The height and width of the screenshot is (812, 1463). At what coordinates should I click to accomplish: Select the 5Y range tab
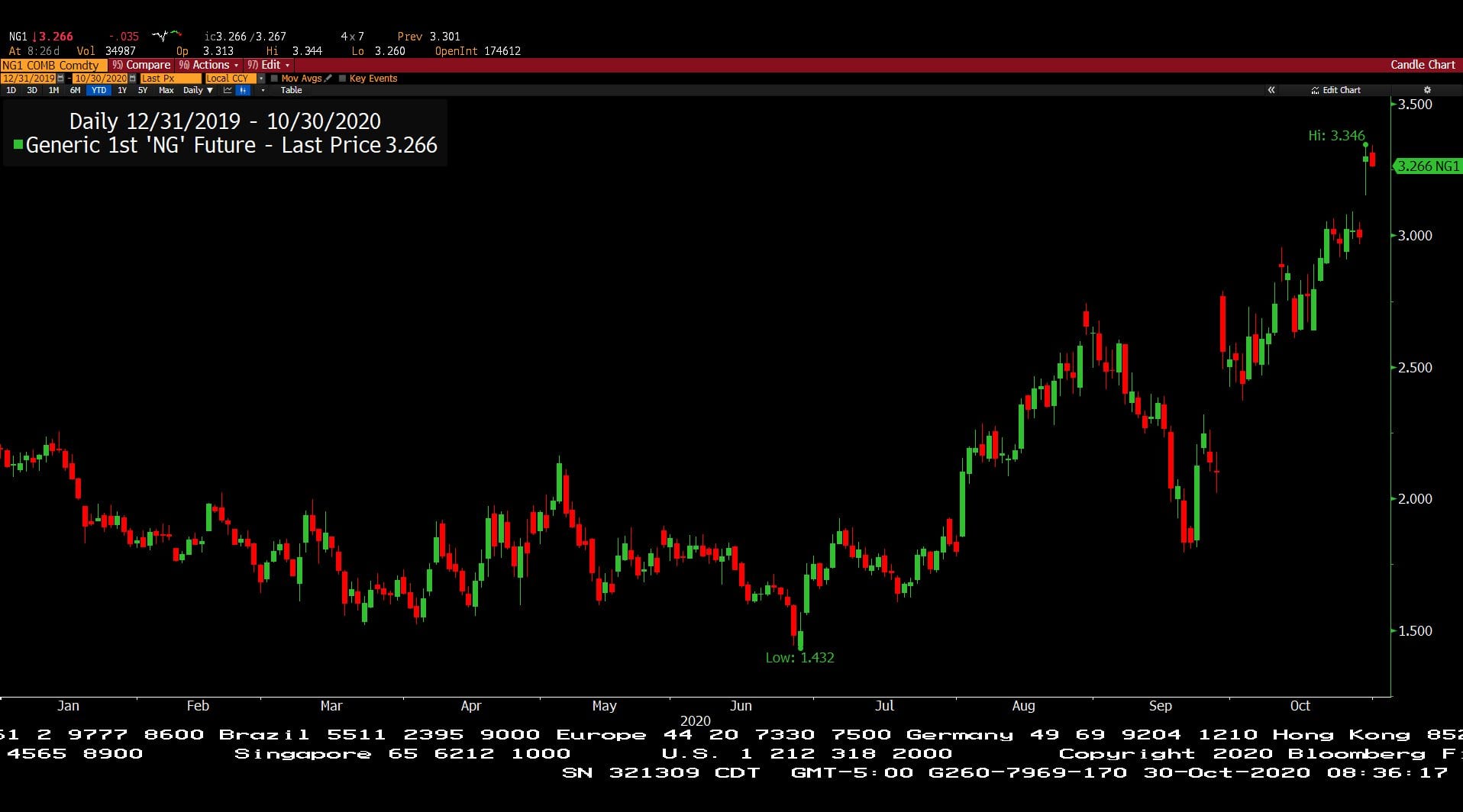tap(143, 90)
